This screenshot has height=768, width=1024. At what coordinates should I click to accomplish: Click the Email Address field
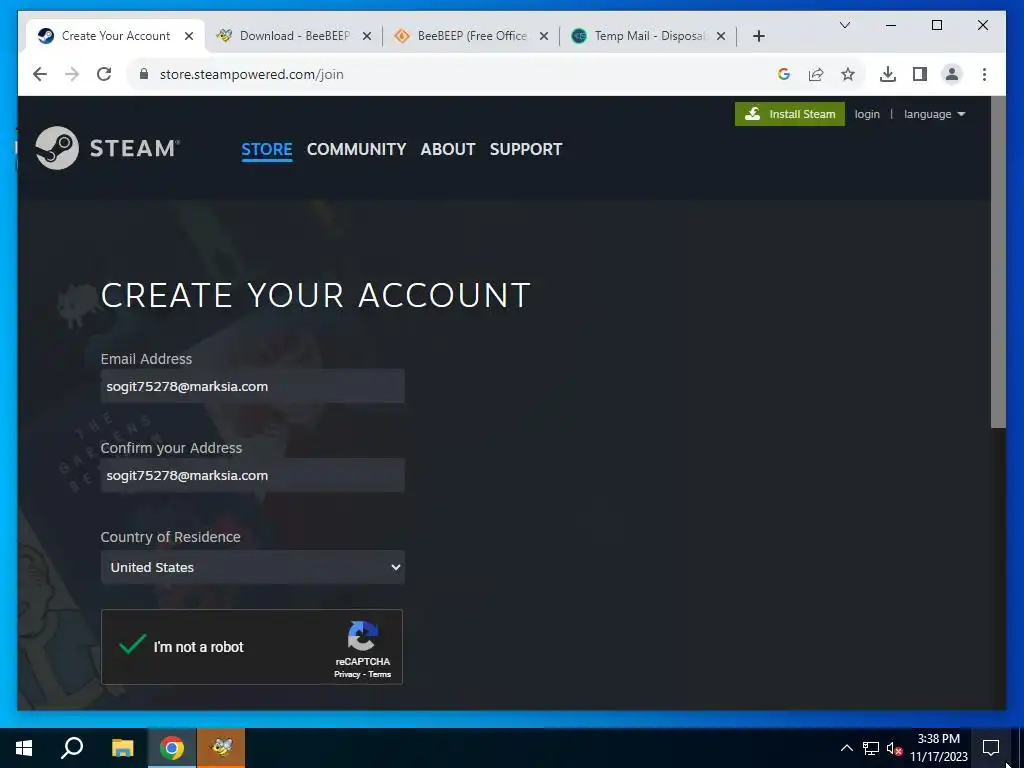pyautogui.click(x=253, y=386)
